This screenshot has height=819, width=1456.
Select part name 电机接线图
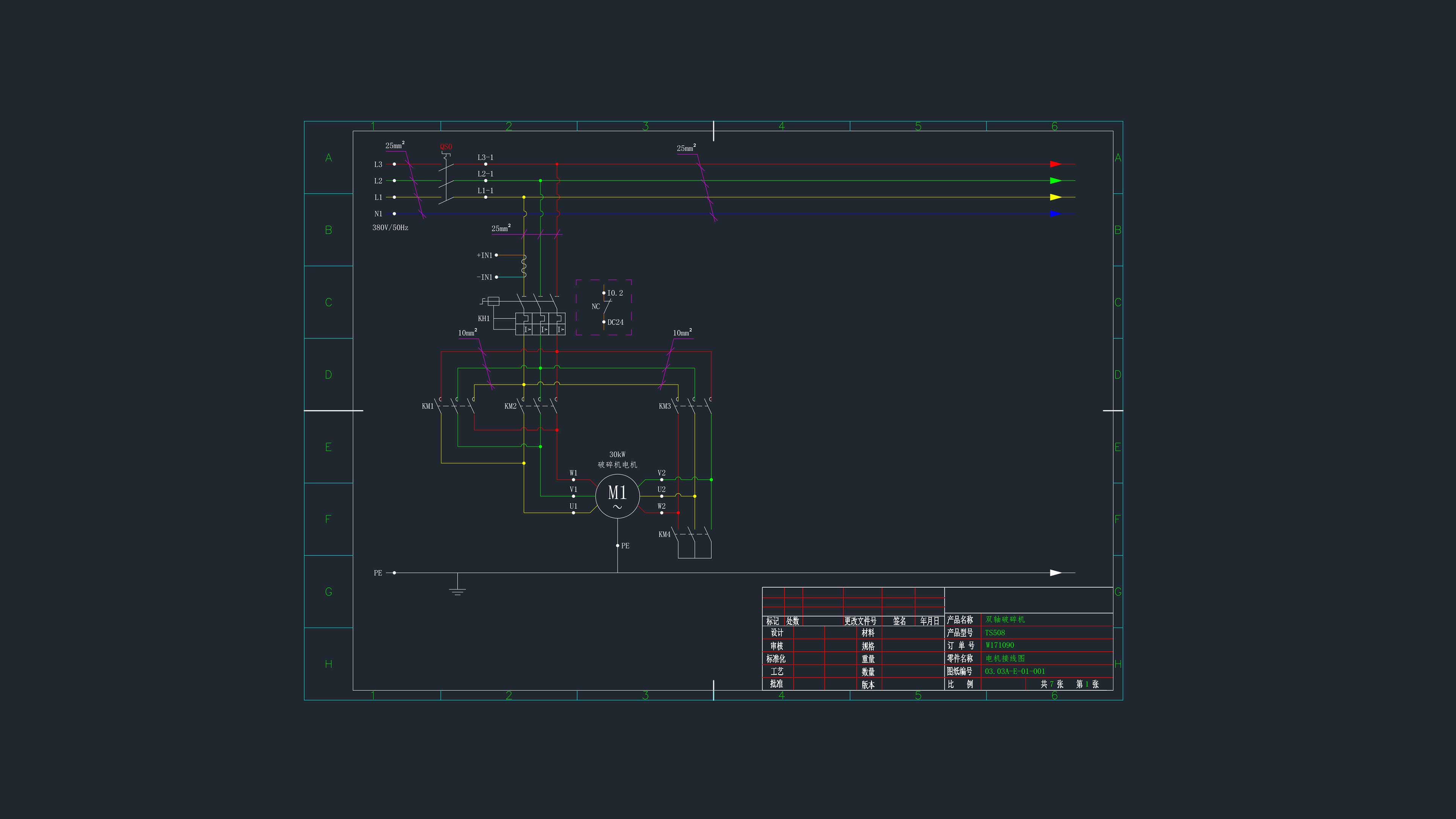pos(1005,659)
